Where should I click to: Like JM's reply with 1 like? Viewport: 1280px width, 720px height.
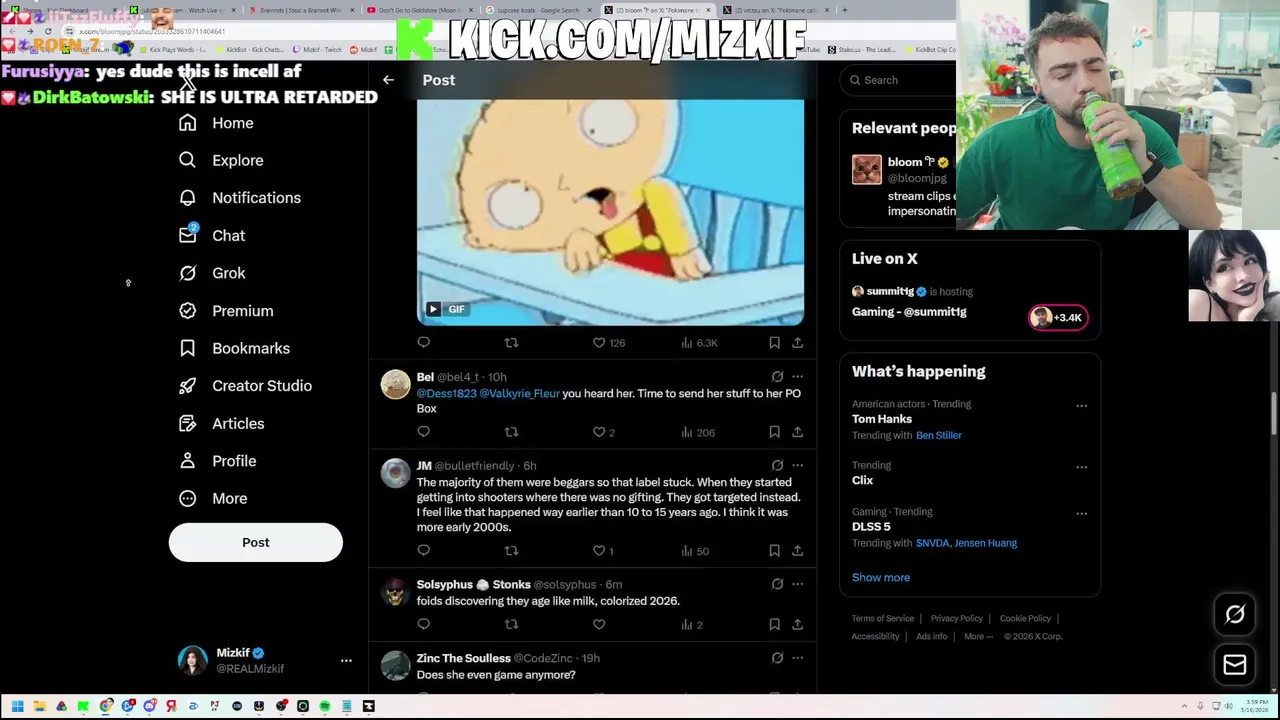[x=603, y=550]
